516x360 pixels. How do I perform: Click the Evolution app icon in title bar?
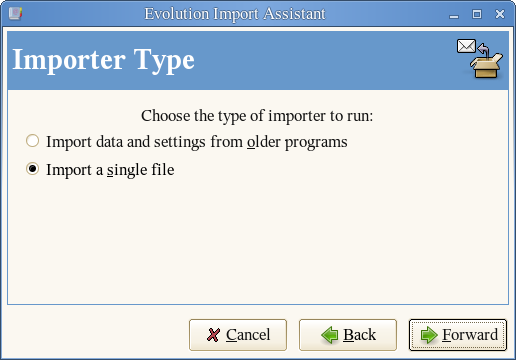tap(15, 14)
